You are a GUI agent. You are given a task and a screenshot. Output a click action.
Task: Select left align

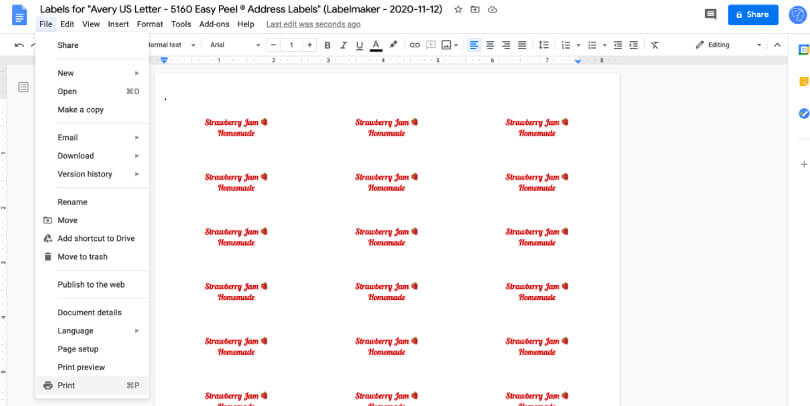click(x=474, y=45)
